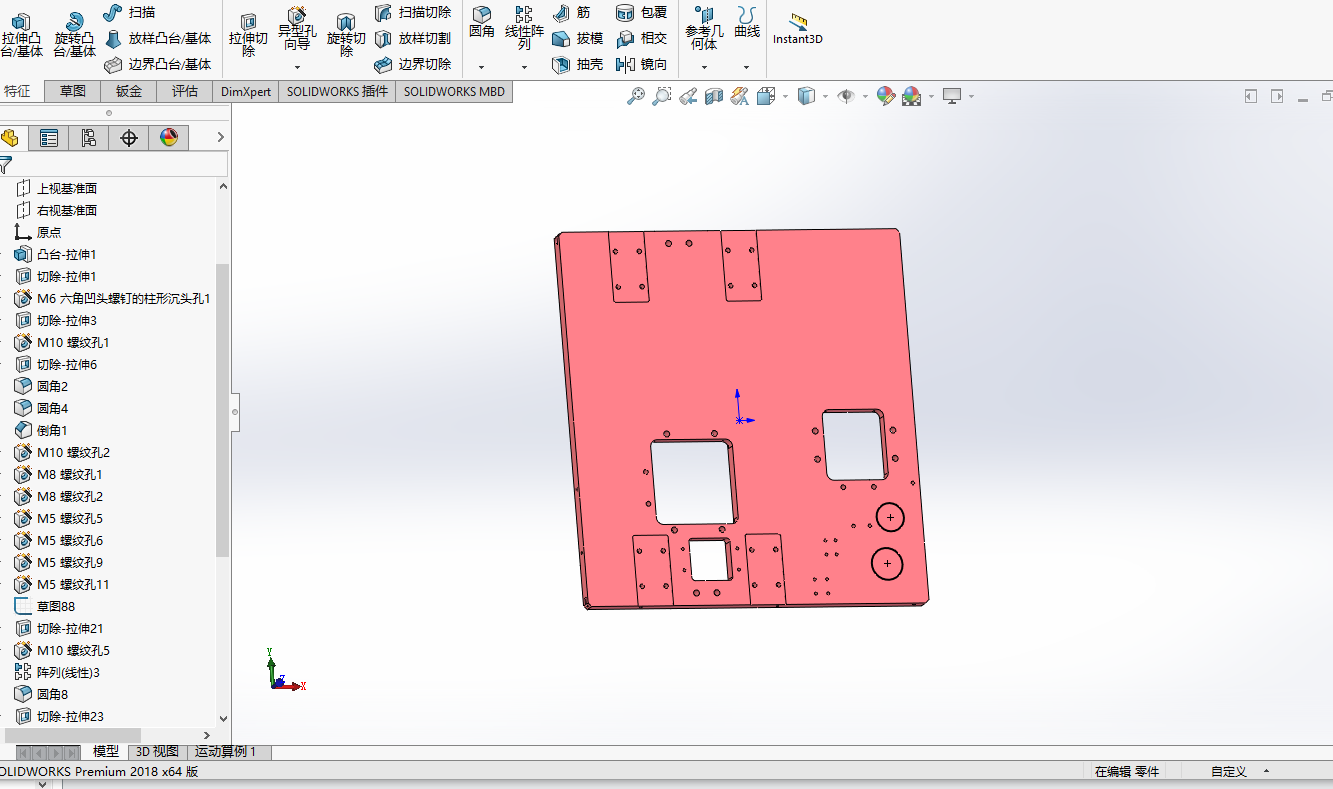This screenshot has width=1333, height=789.
Task: Click the Zoom to Fit magnifier icon
Action: pyautogui.click(x=635, y=96)
